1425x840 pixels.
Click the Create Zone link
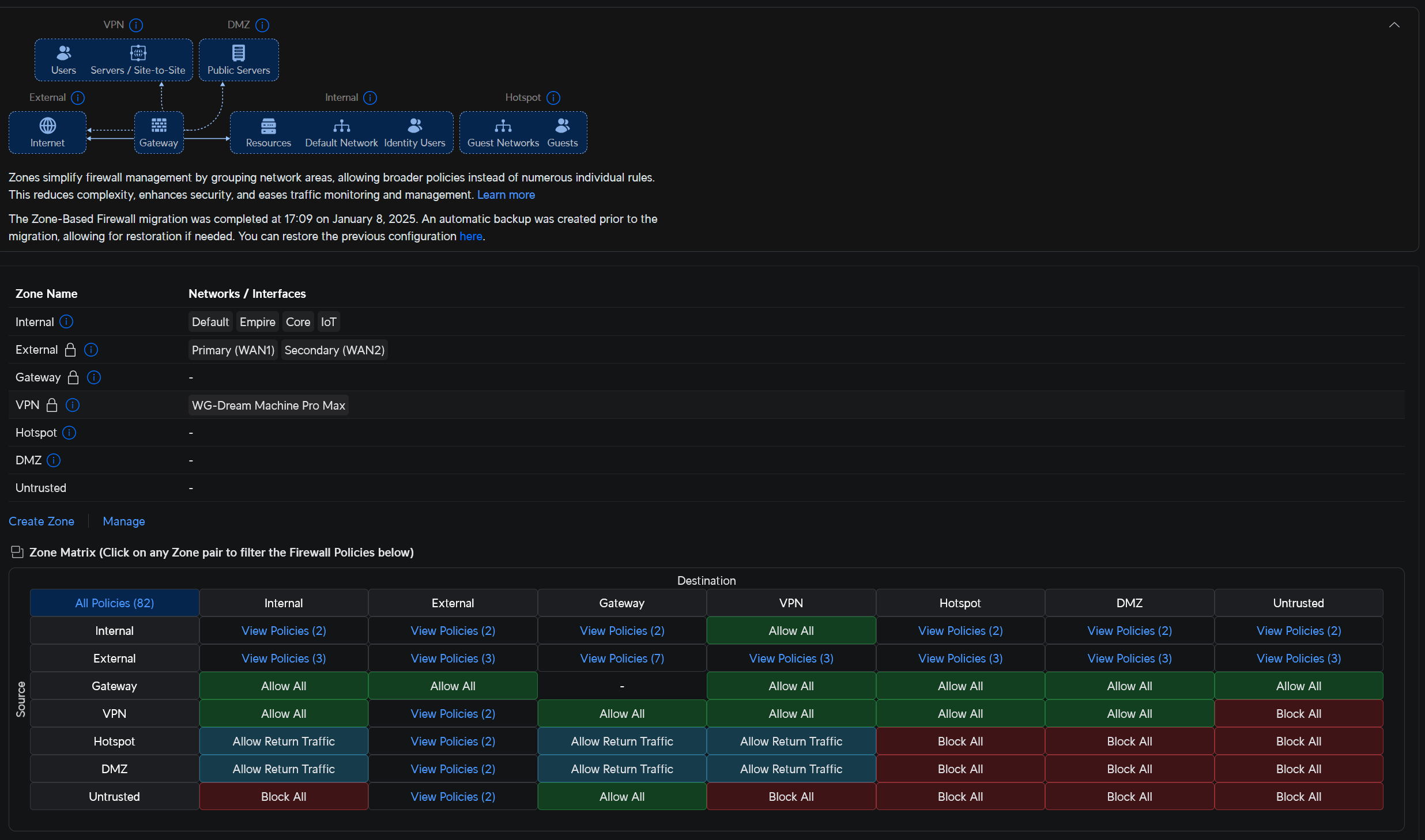click(41, 521)
